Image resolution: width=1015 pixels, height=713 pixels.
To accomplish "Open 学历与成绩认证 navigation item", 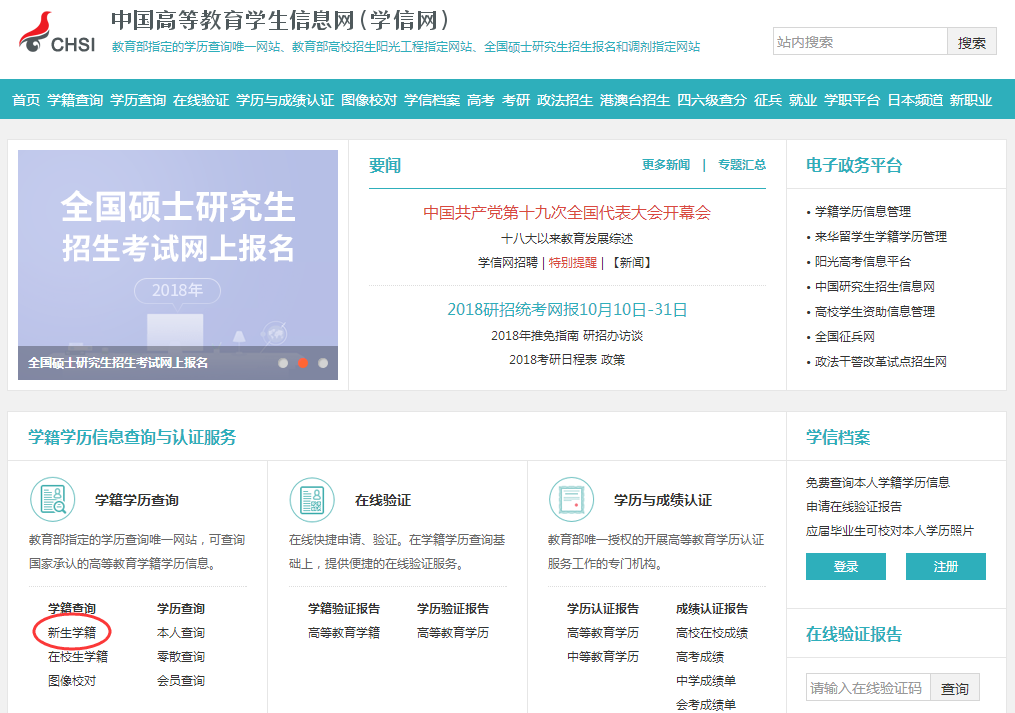I will coord(285,100).
